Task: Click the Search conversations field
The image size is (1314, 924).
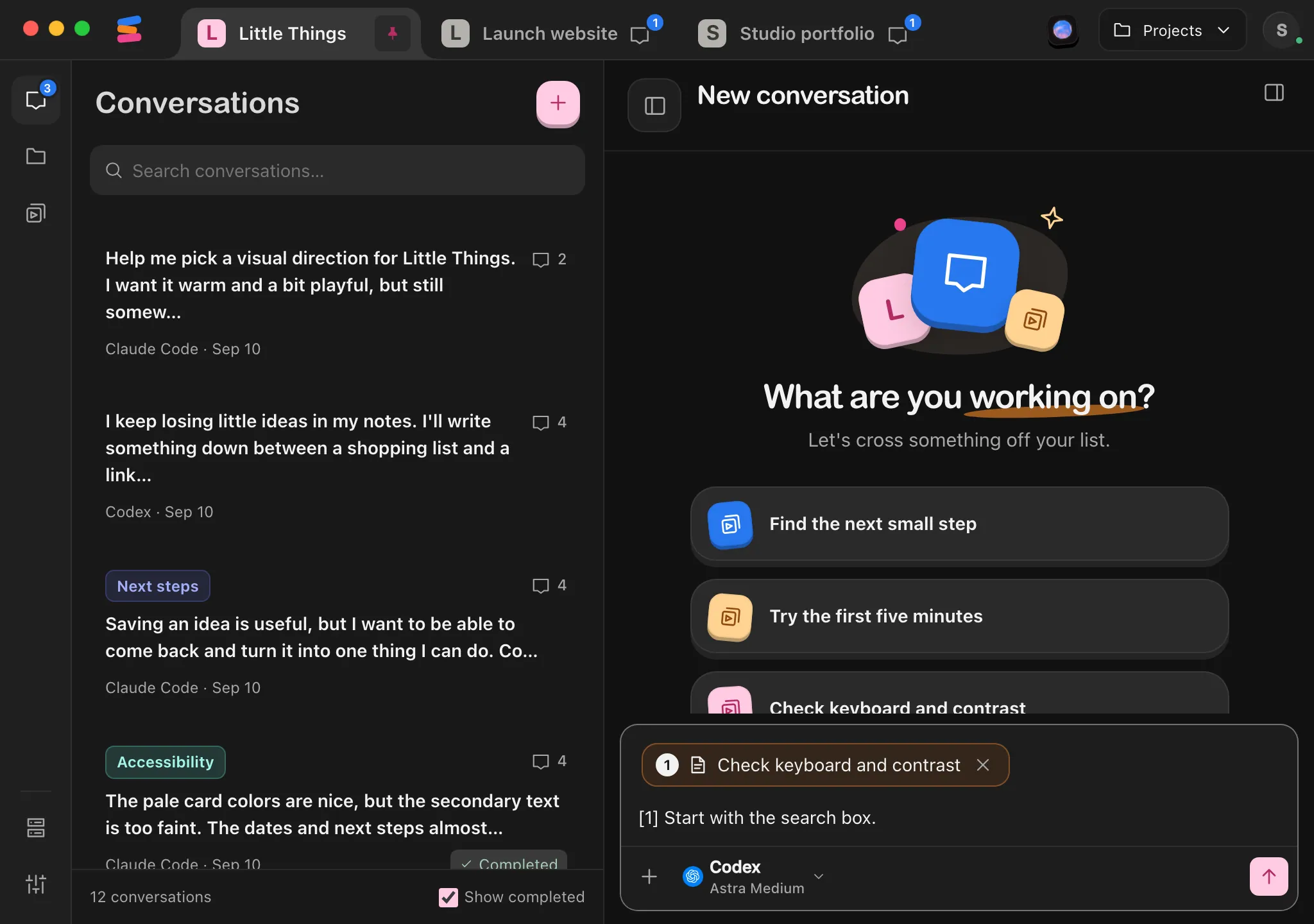Action: [337, 171]
